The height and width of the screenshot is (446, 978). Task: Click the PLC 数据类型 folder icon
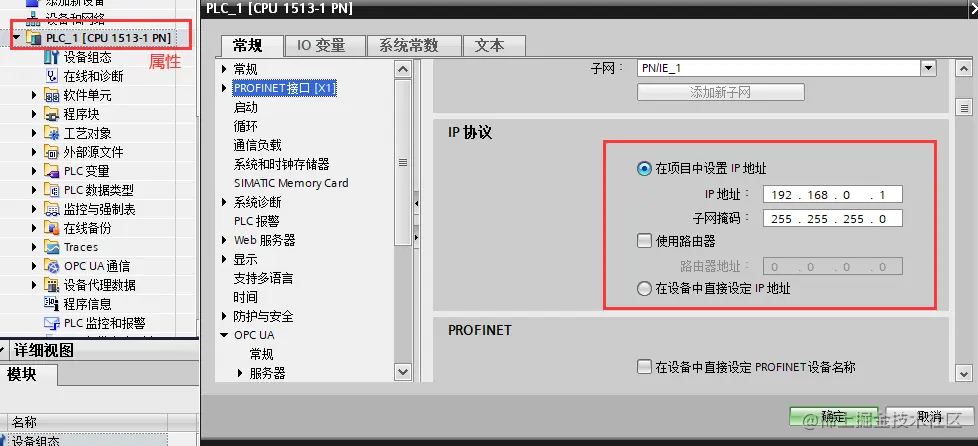click(x=52, y=190)
